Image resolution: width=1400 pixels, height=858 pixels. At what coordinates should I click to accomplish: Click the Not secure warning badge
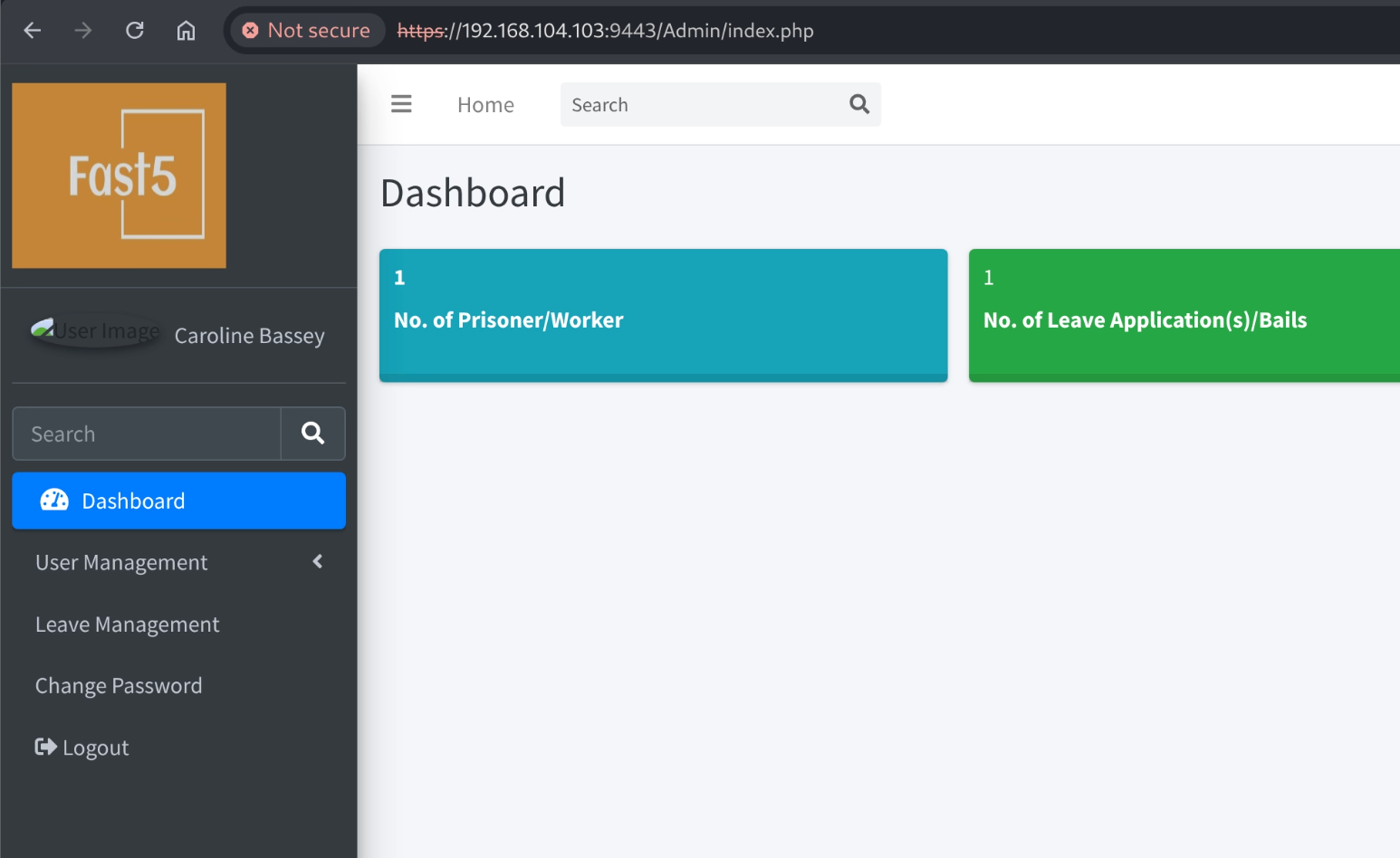point(307,31)
